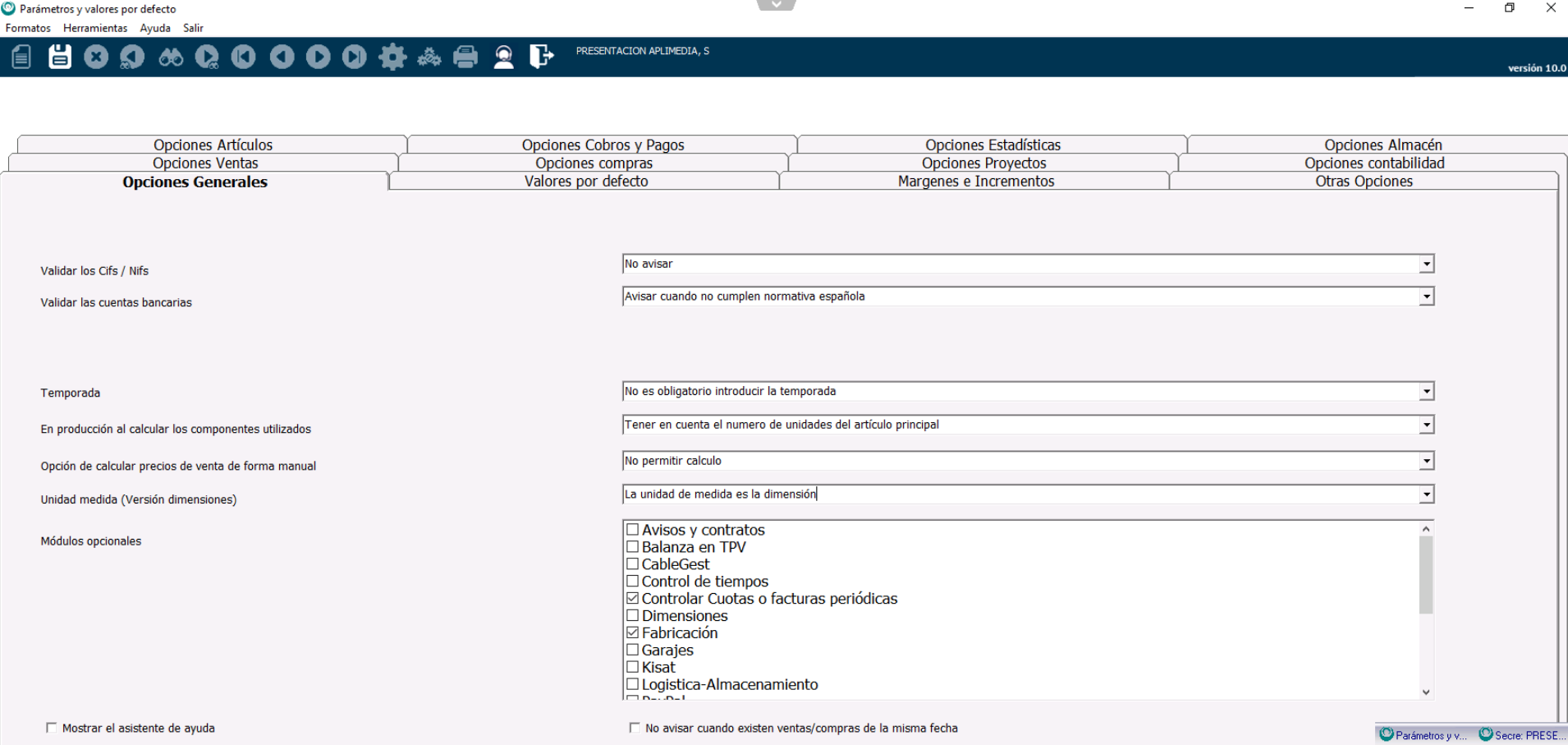This screenshot has width=1568, height=745.
Task: Click the single gear settings icon
Action: (392, 57)
